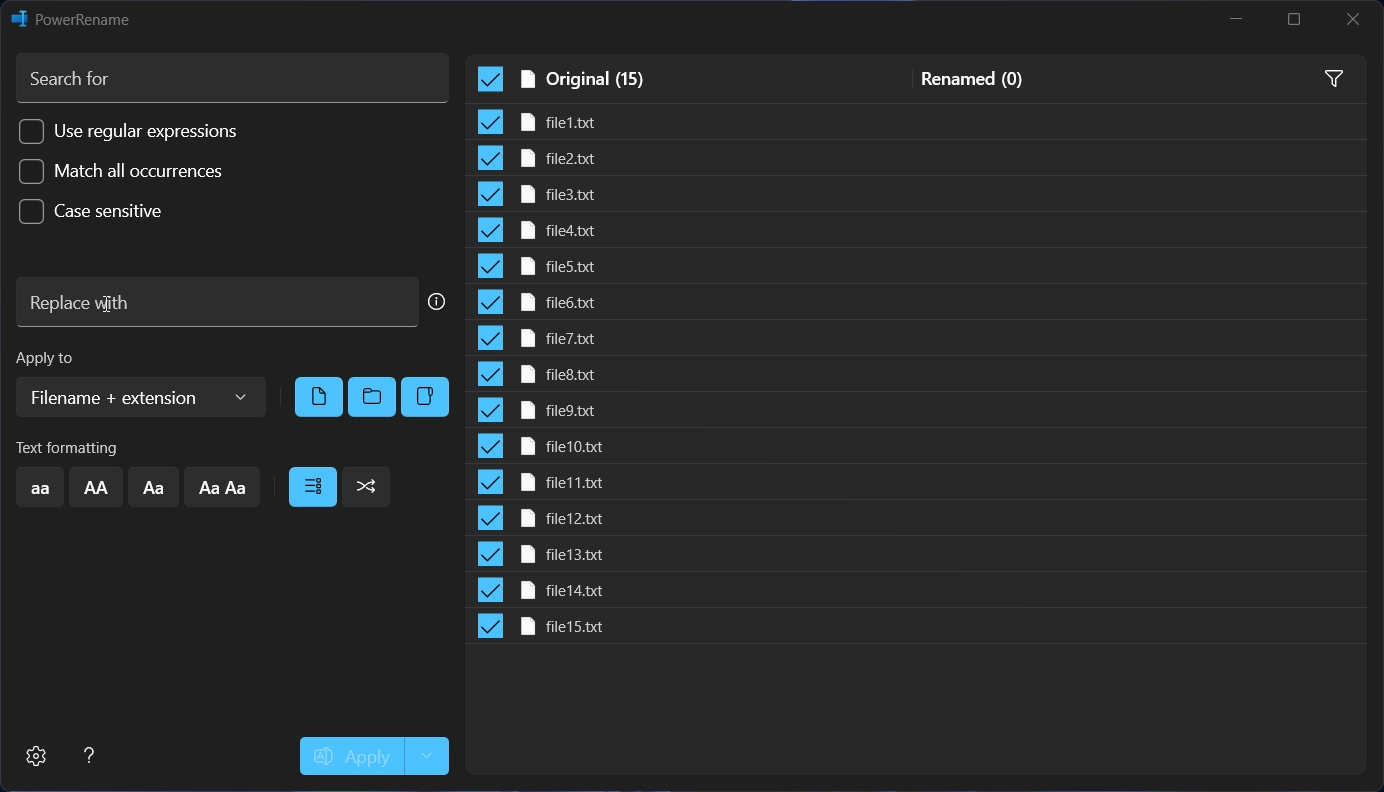Toggle the enumerate items icon
Viewport: 1384px width, 792px height.
pos(313,487)
